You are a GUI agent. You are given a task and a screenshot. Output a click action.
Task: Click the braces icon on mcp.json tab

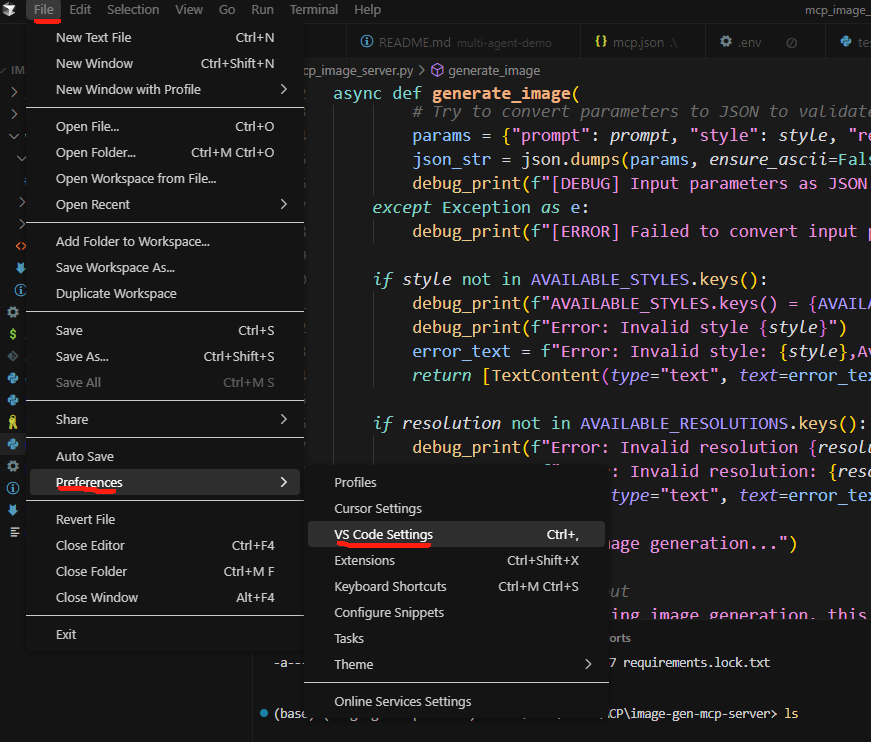601,42
